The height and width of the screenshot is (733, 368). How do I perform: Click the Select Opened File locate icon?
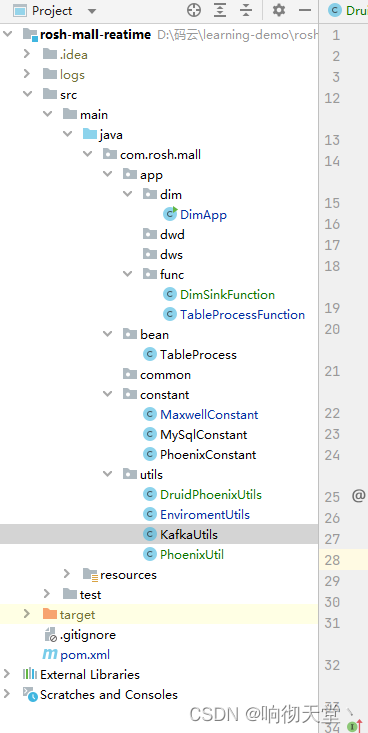point(194,10)
